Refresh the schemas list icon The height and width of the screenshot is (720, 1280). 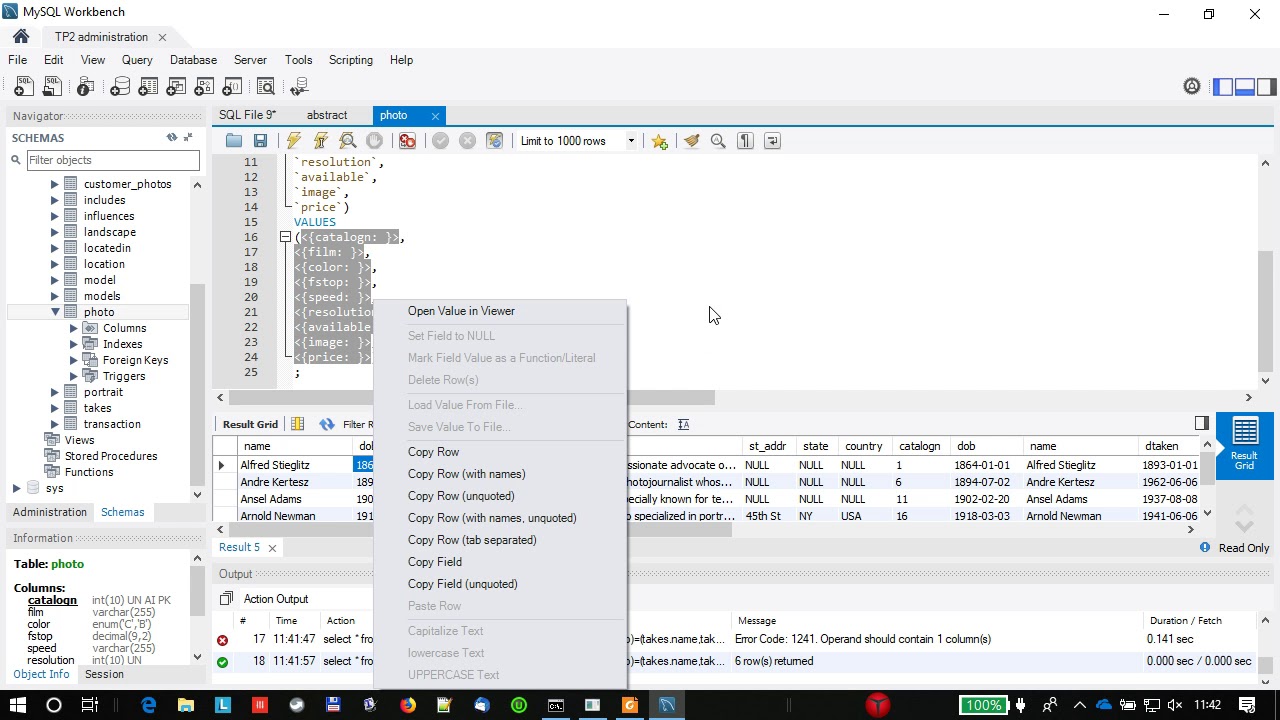pyautogui.click(x=172, y=138)
